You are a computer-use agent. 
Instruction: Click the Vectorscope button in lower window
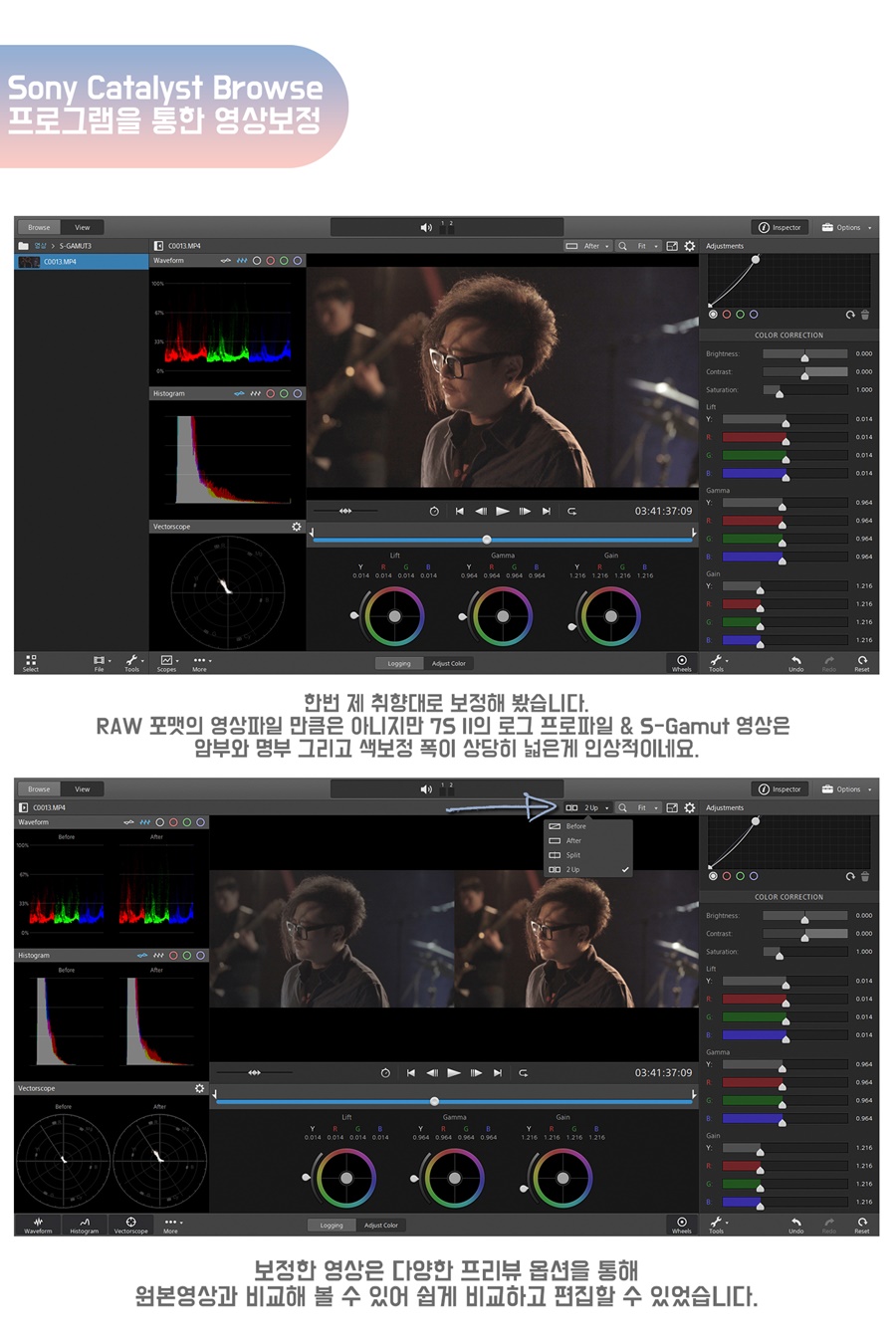pos(130,1226)
